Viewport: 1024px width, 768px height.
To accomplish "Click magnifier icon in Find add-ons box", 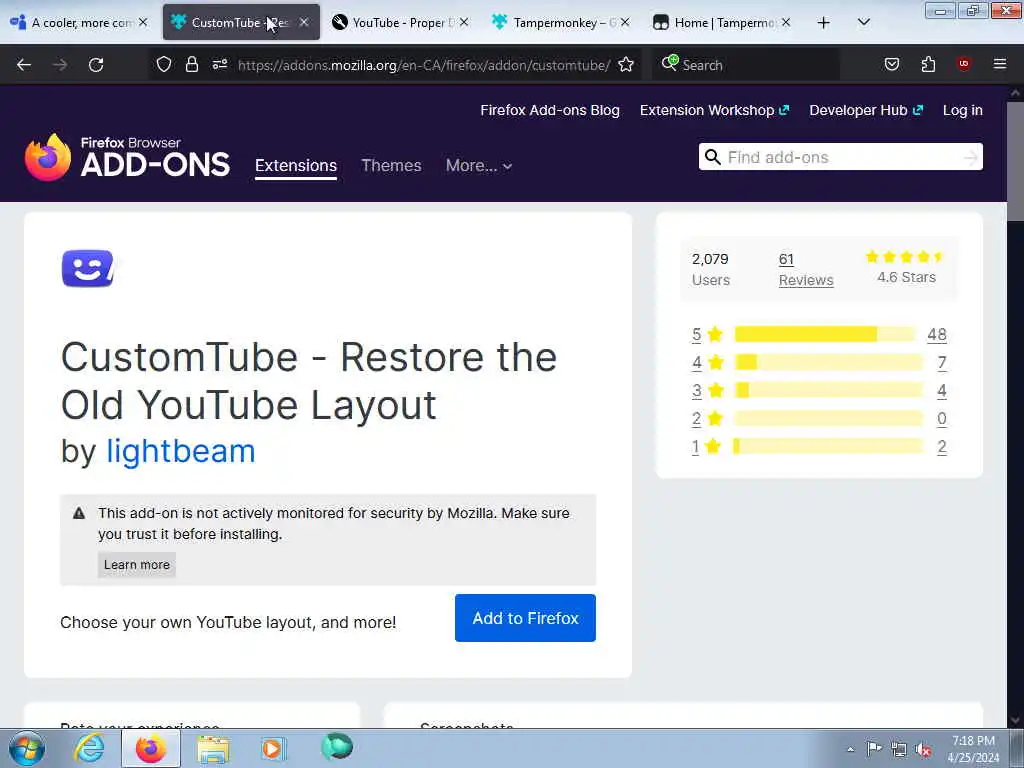I will (x=712, y=157).
